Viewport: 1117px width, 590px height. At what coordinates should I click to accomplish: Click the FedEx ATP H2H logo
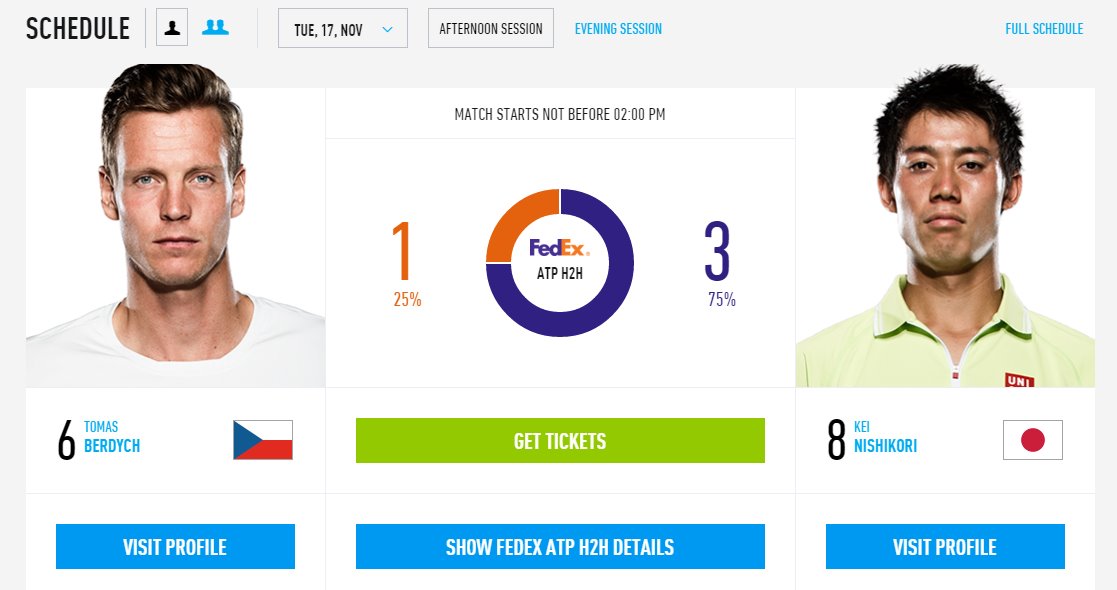pyautogui.click(x=559, y=259)
